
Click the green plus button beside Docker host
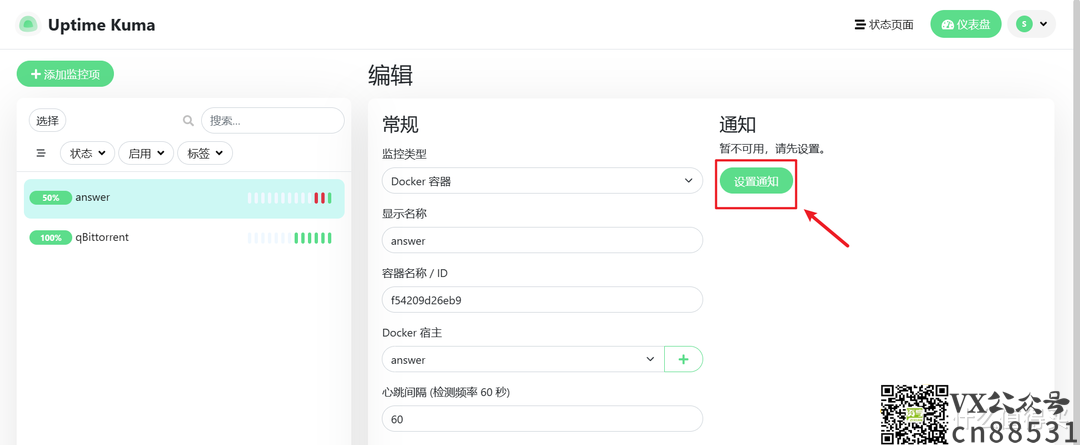[684, 359]
